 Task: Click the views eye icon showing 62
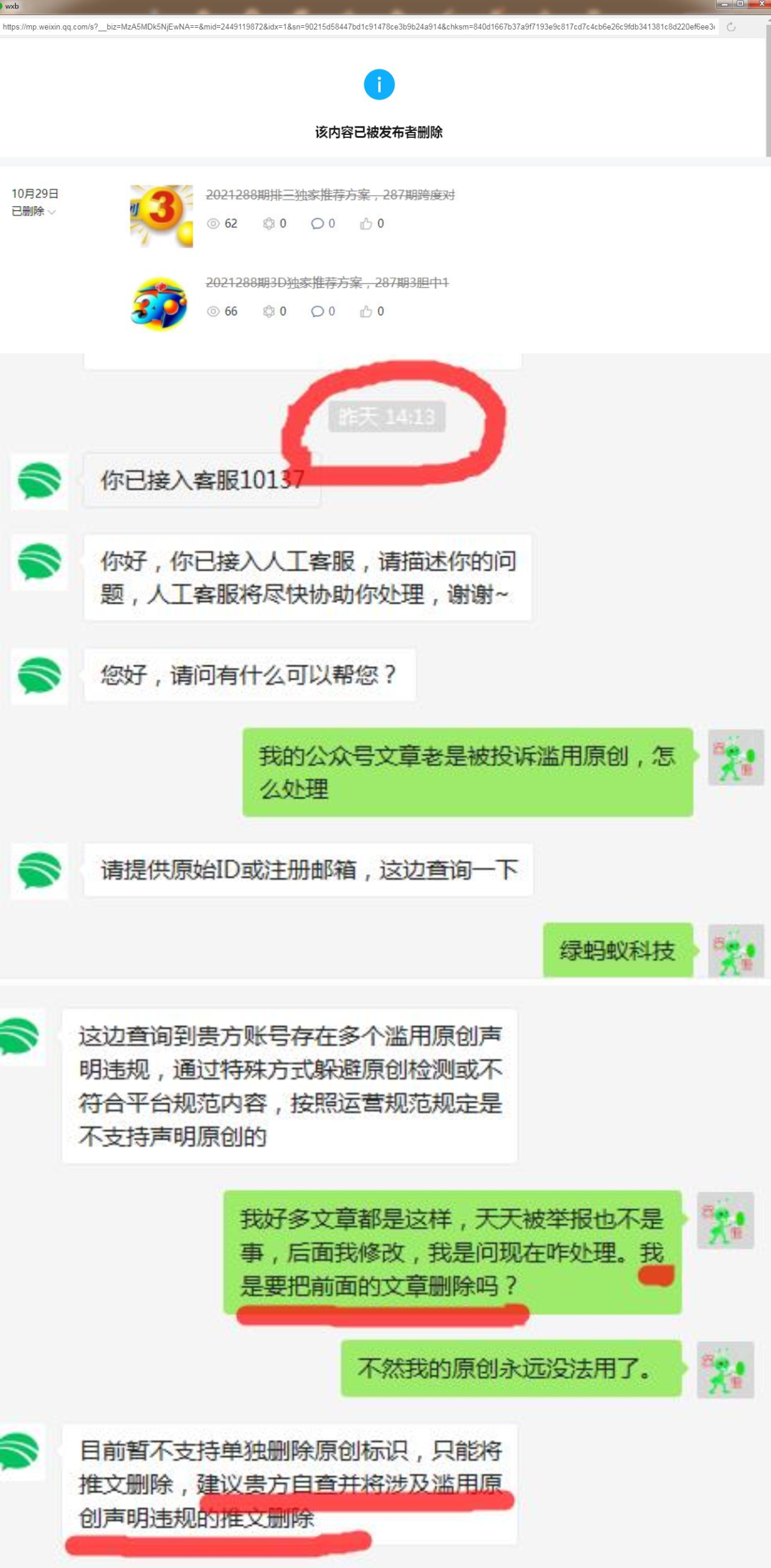(213, 223)
